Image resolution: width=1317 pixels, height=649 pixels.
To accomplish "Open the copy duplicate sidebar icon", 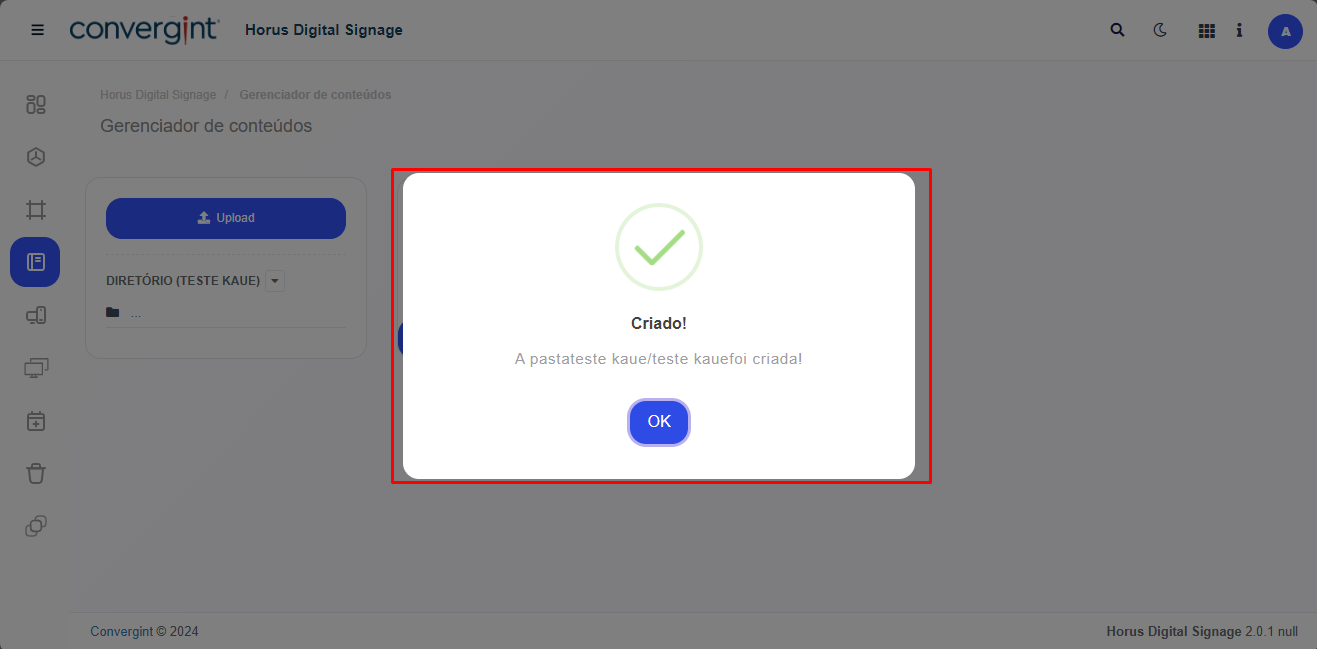I will point(36,526).
